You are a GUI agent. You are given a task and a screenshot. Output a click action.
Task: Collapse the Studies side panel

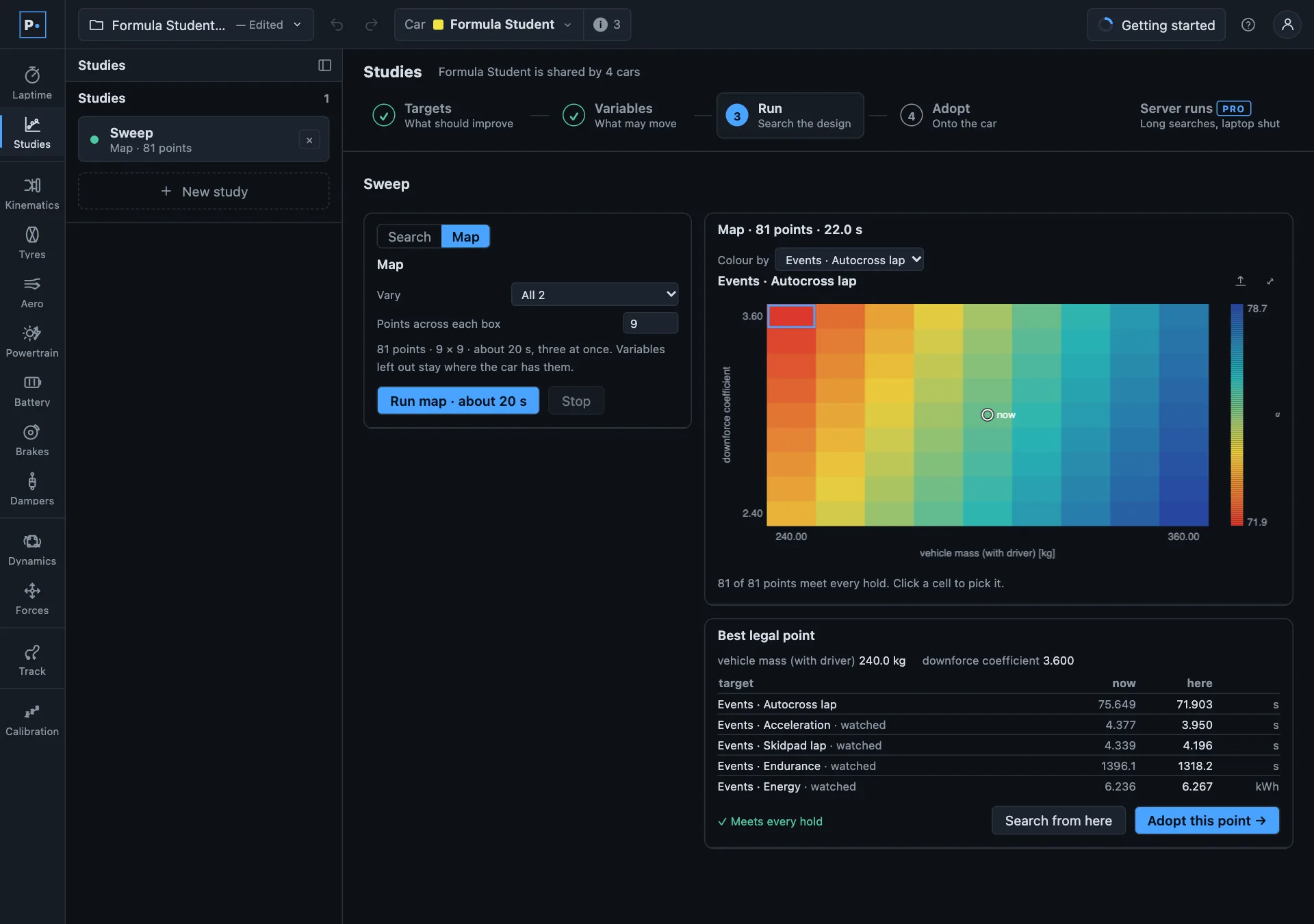tap(325, 65)
